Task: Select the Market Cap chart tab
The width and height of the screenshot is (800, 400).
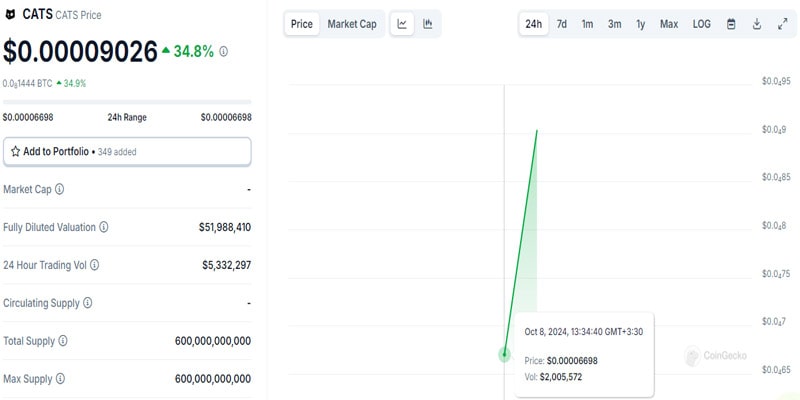Action: (x=352, y=24)
